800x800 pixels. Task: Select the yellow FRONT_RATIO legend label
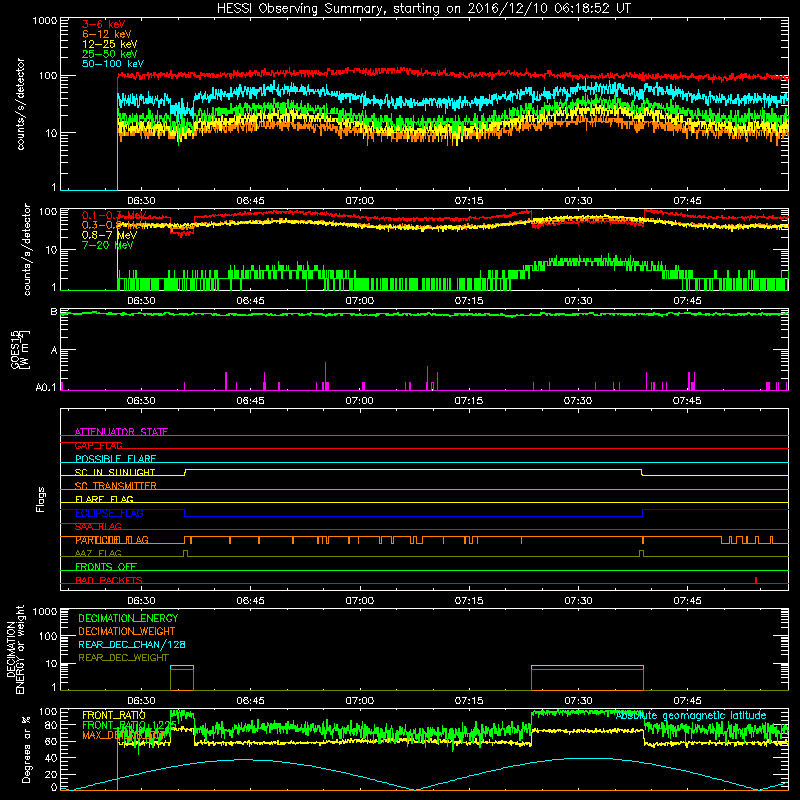[x=114, y=715]
